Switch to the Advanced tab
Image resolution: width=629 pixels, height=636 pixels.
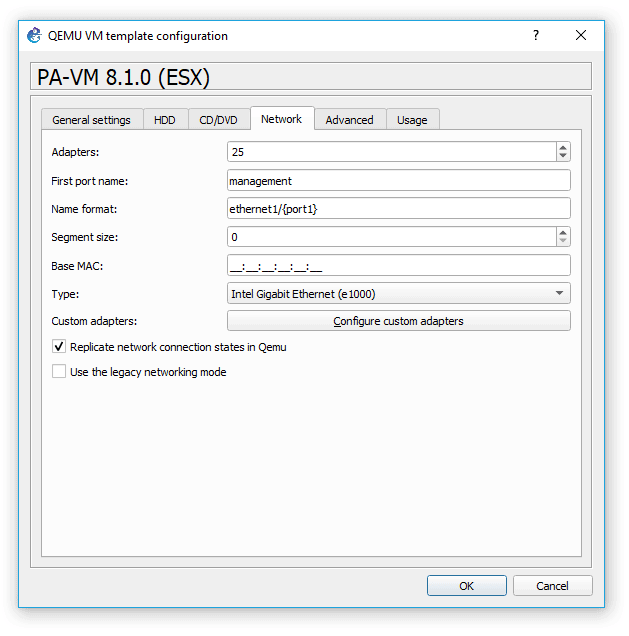coord(350,120)
